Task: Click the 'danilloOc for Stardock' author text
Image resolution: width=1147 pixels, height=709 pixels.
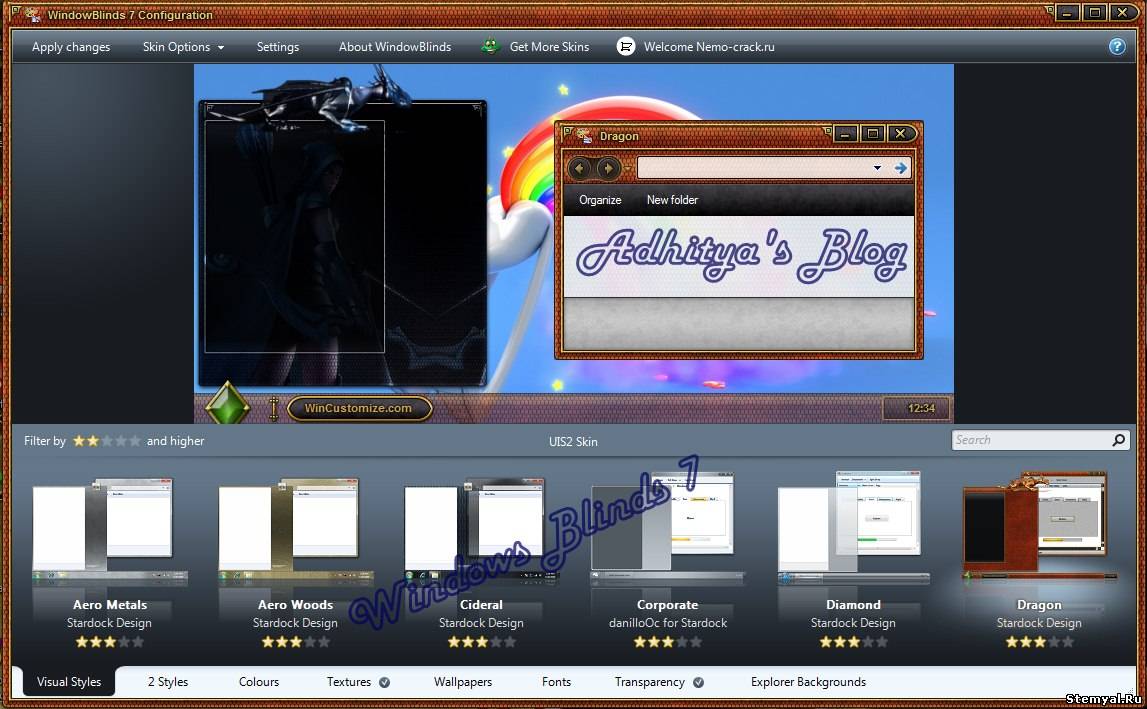Action: pos(668,623)
